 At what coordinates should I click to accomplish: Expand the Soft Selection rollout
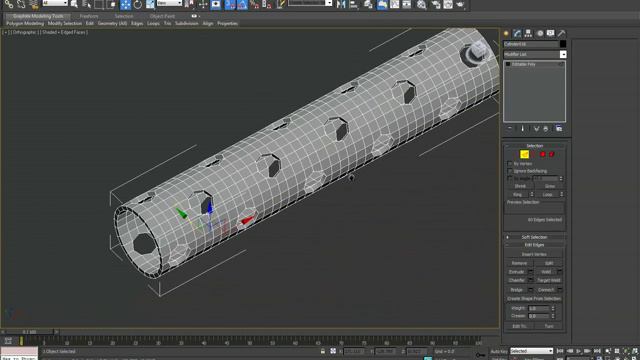point(534,237)
